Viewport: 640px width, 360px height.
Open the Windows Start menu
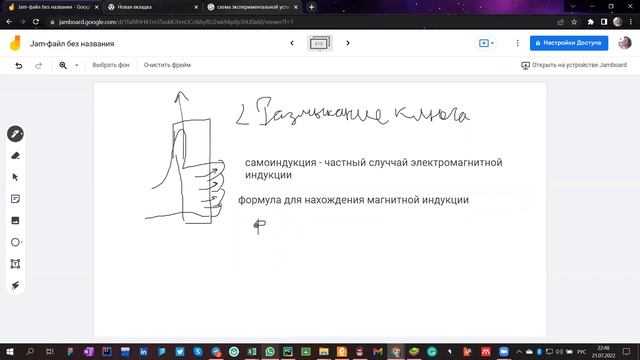(x=10, y=351)
